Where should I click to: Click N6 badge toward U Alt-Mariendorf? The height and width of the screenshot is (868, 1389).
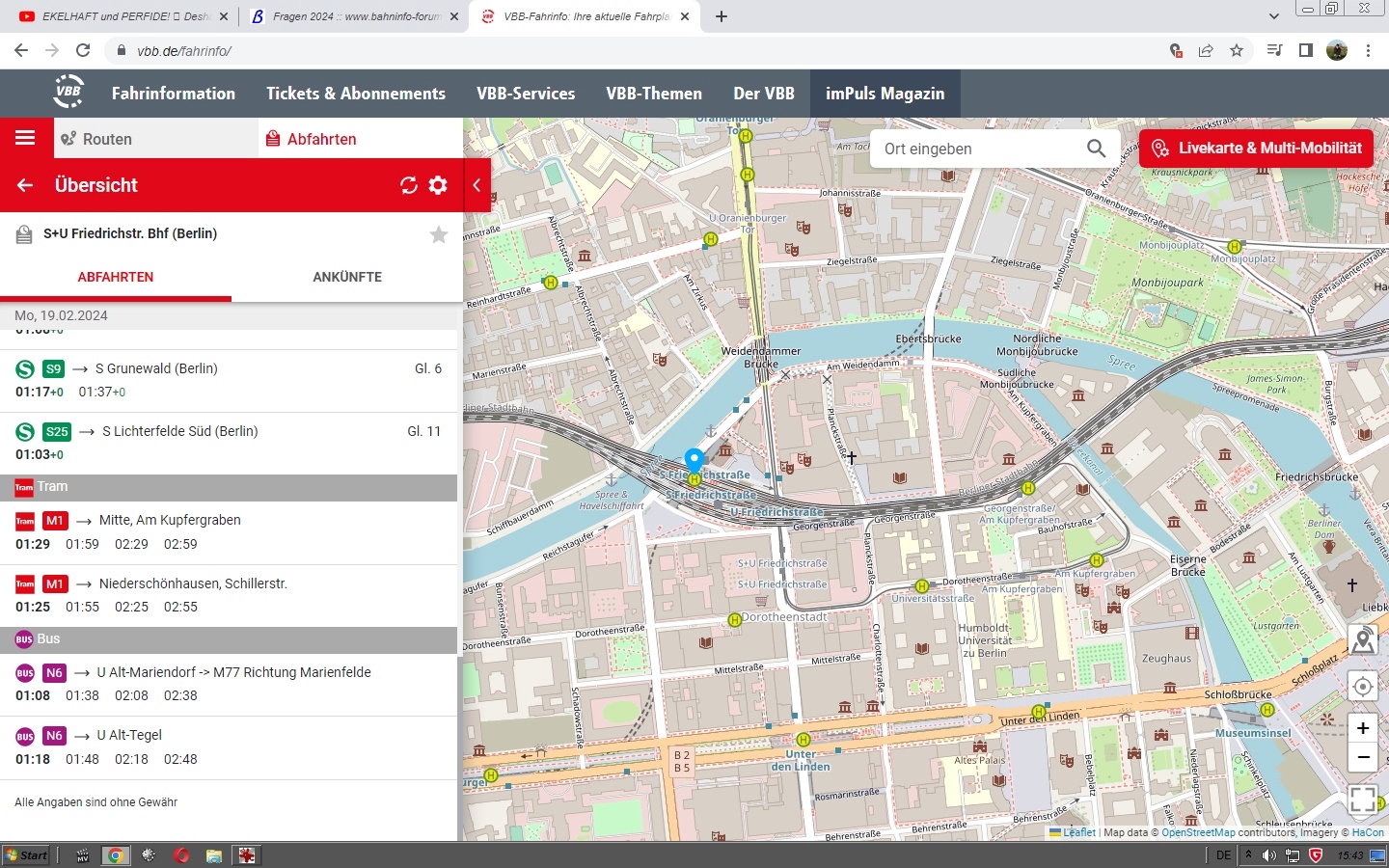(x=54, y=672)
